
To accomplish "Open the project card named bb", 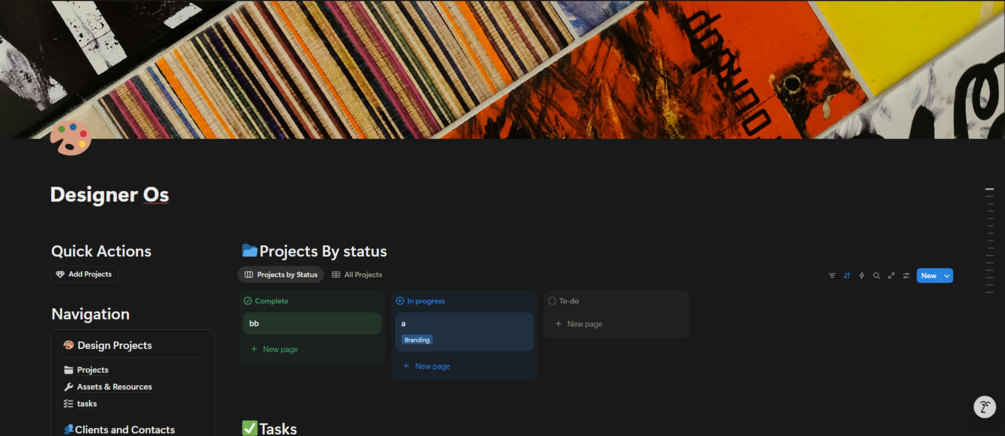I will pos(312,324).
